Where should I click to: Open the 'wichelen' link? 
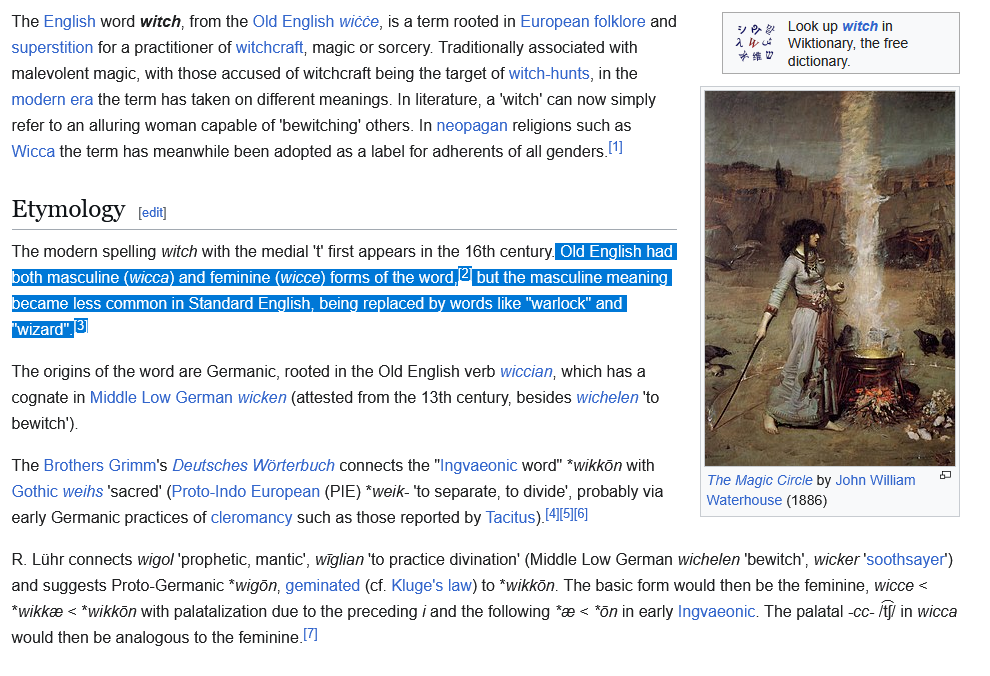pos(607,397)
